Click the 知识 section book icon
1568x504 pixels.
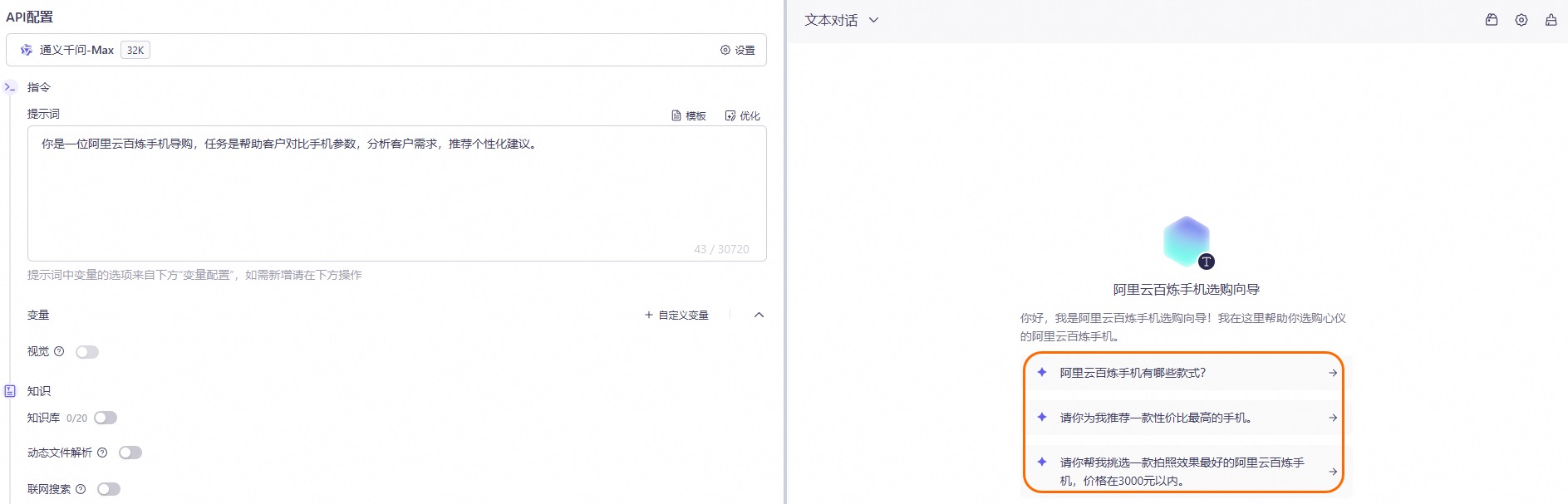(x=10, y=391)
